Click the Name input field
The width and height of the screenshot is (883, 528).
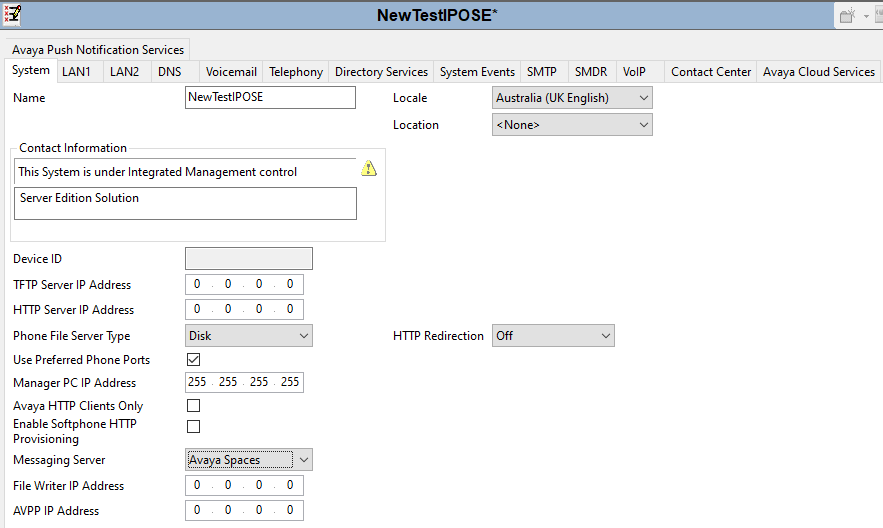tap(270, 97)
